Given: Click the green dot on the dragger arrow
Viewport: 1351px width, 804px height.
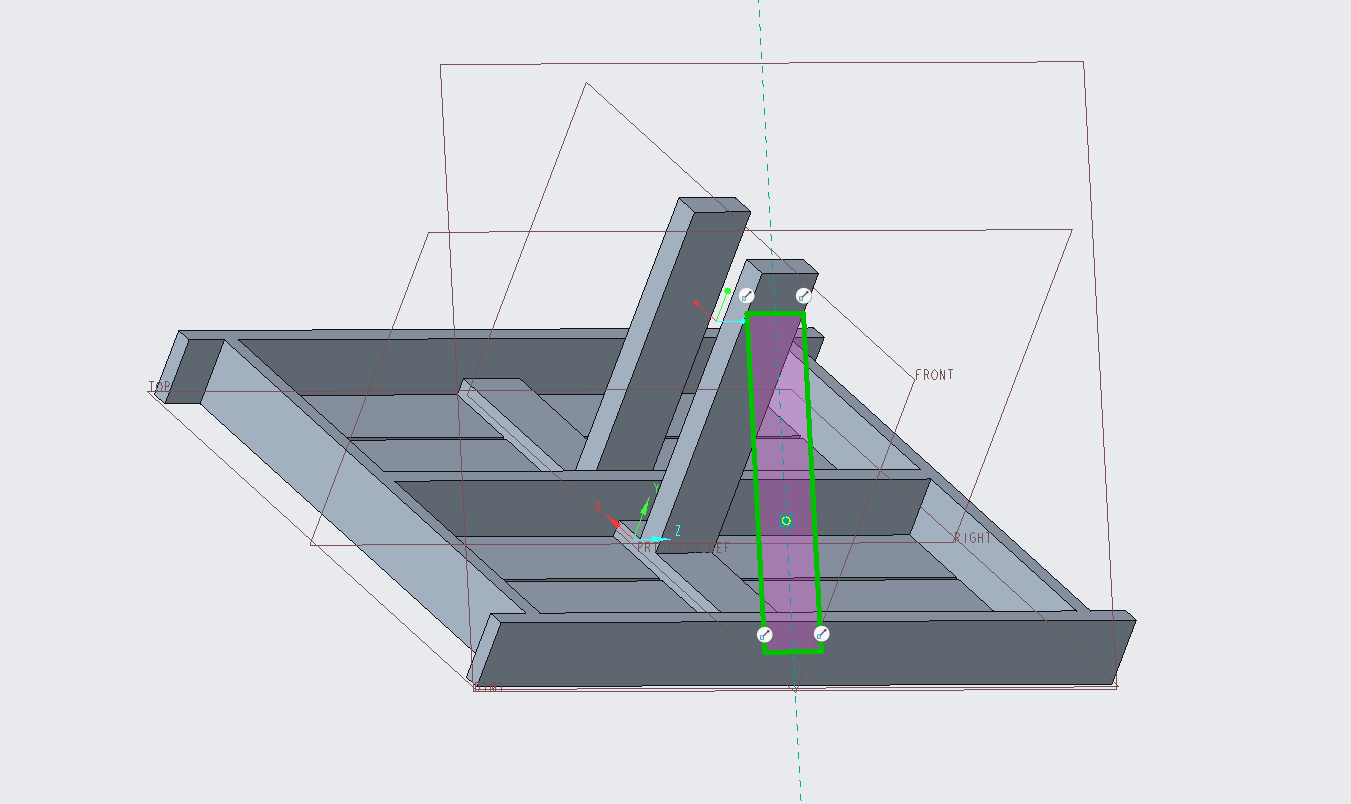Looking at the screenshot, I should pyautogui.click(x=728, y=292).
